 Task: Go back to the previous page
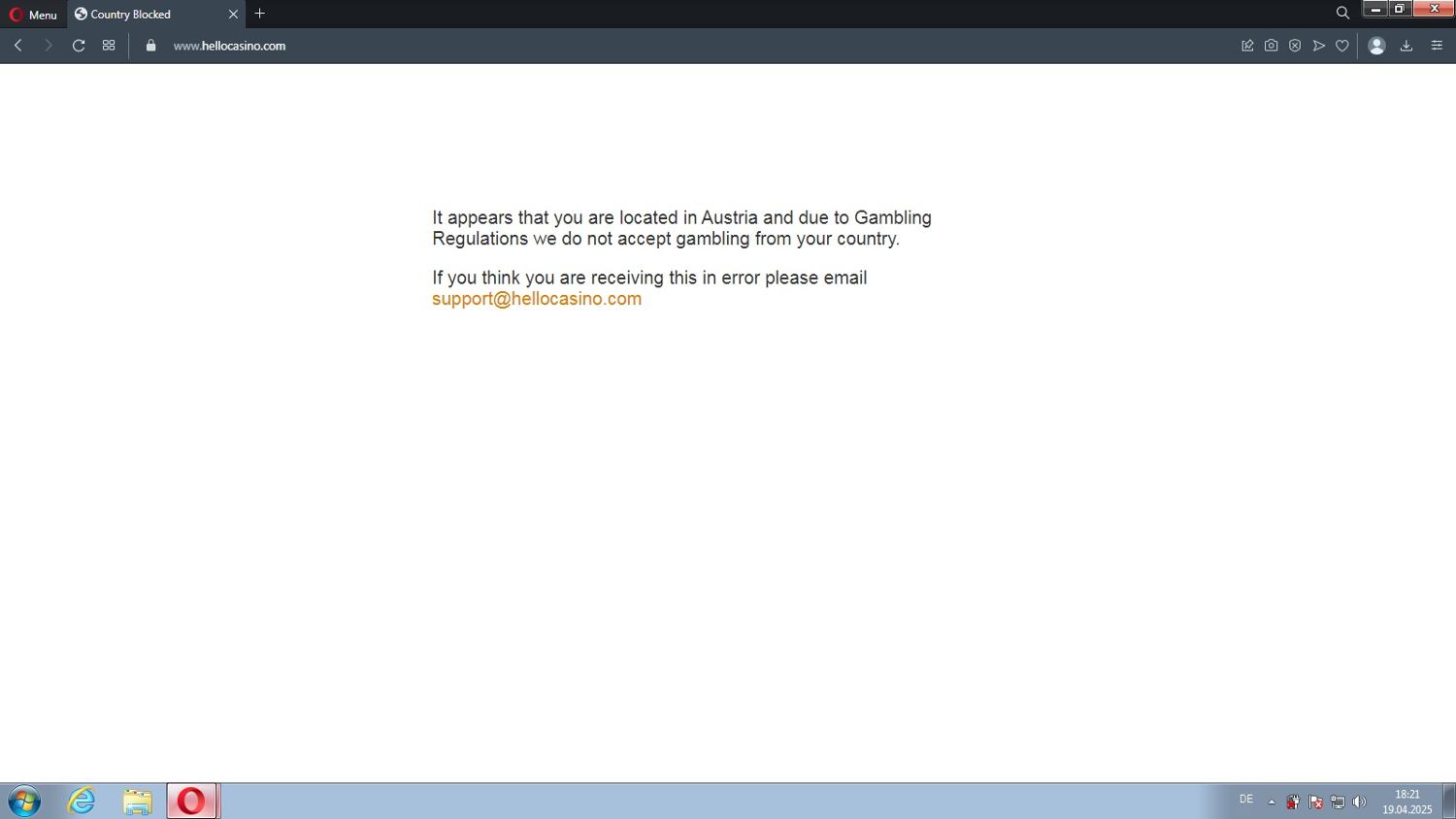[17, 46]
